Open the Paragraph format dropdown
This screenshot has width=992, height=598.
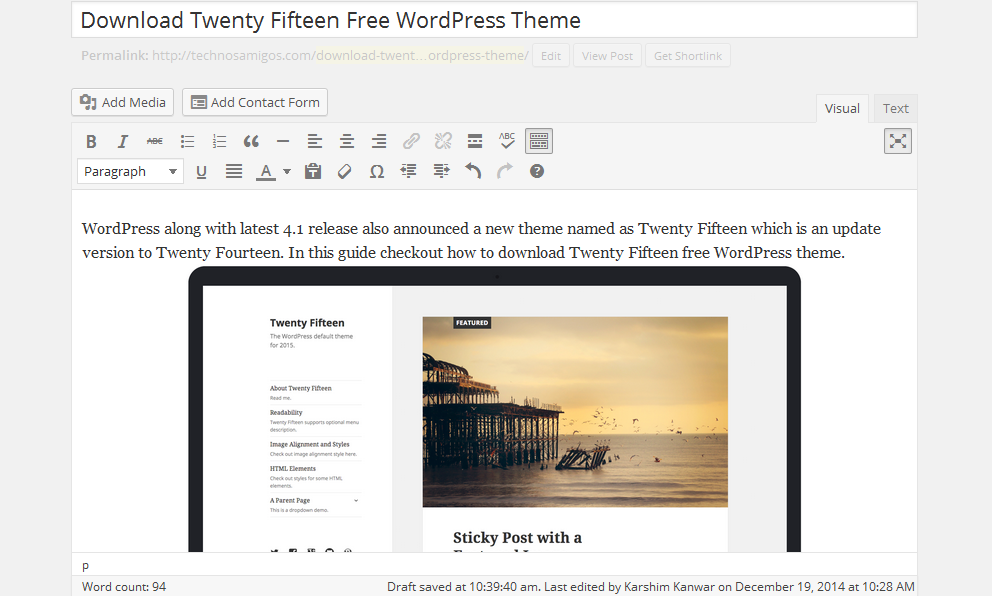130,171
